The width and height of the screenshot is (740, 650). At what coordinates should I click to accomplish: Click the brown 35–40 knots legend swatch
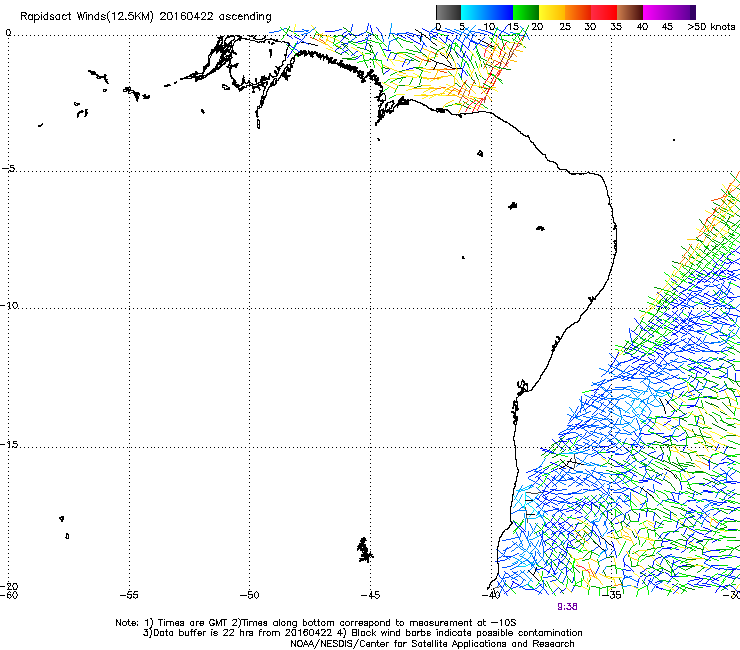pyautogui.click(x=630, y=12)
